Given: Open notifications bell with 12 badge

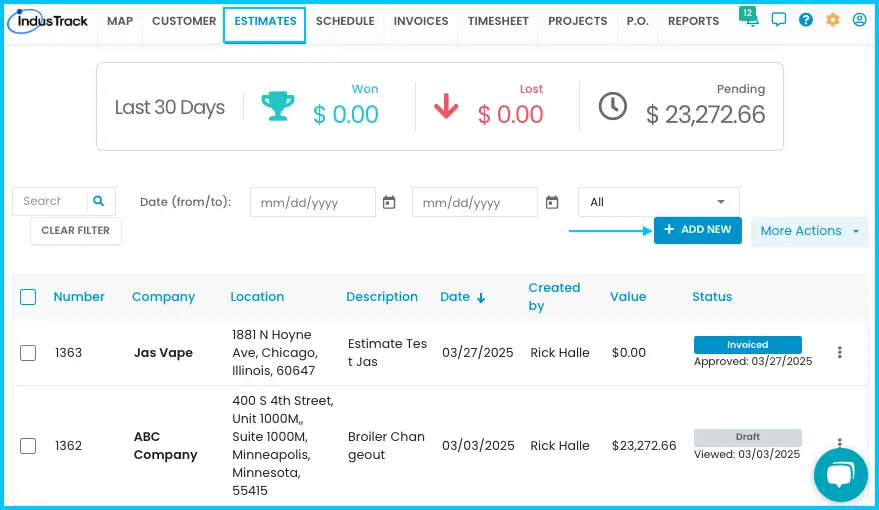Looking at the screenshot, I should tap(748, 17).
